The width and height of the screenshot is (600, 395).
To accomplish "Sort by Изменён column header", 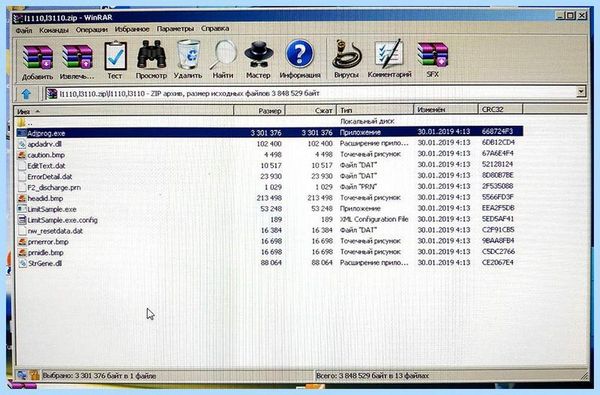I will [446, 110].
